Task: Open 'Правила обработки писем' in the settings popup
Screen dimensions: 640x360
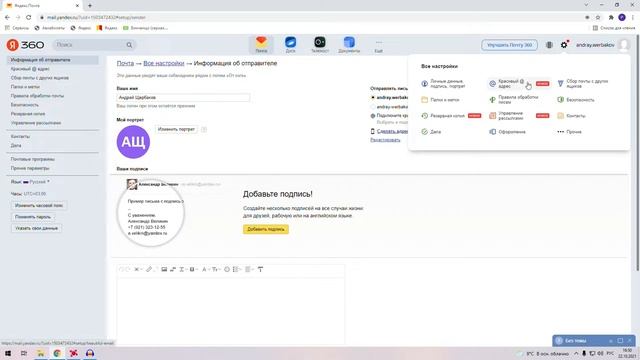Action: pos(514,100)
